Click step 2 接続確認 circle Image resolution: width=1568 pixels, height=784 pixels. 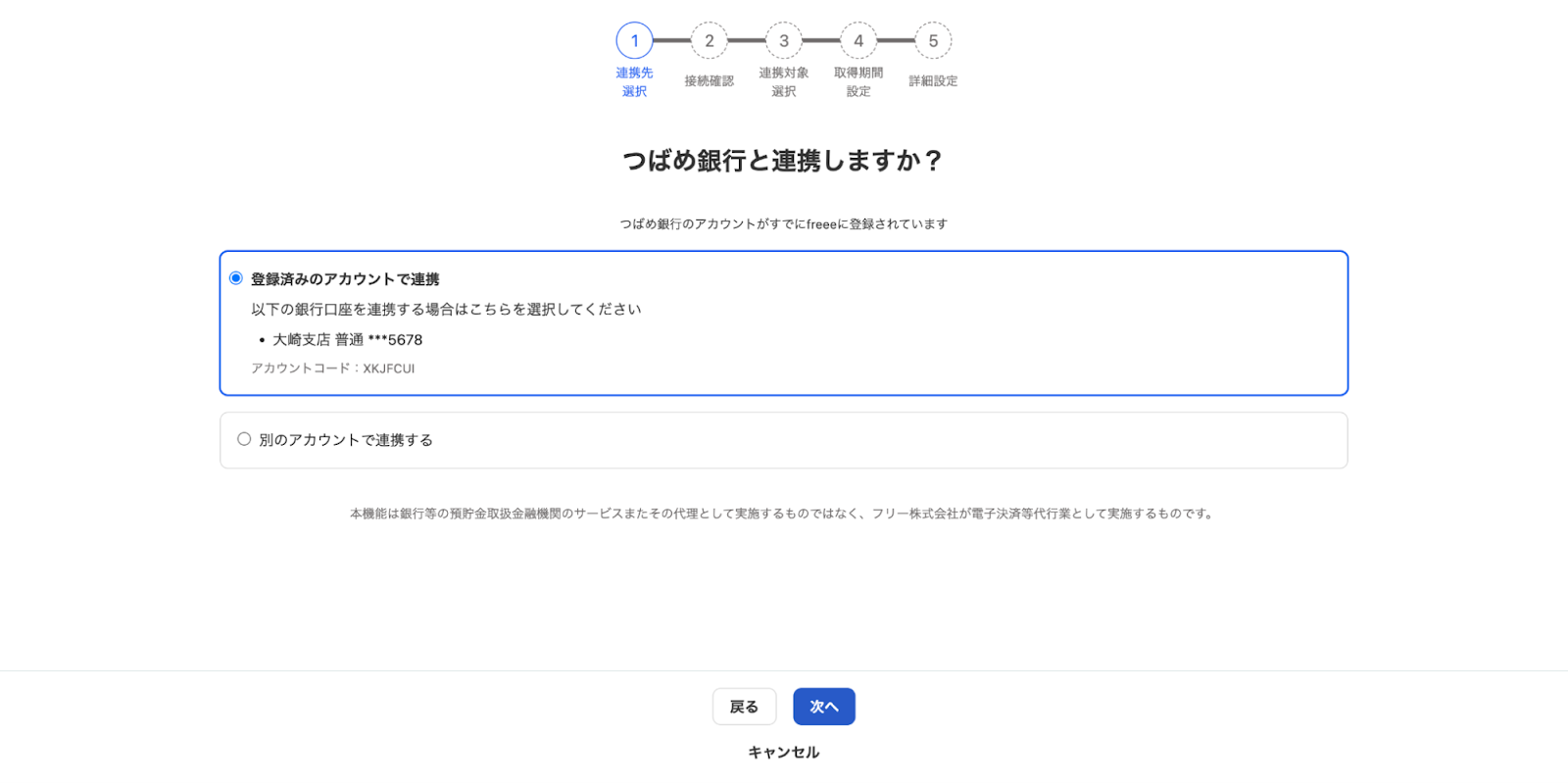[x=710, y=41]
